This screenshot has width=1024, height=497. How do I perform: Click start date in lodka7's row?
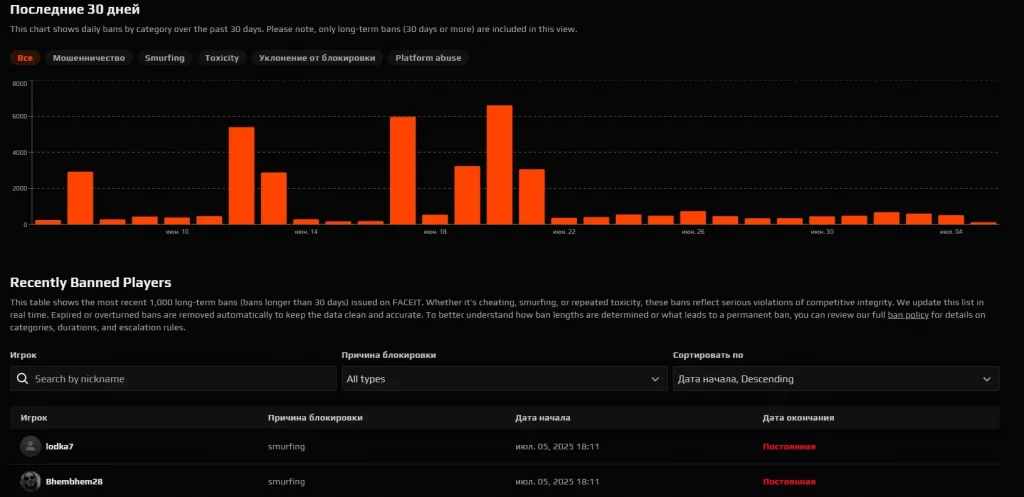pos(558,447)
